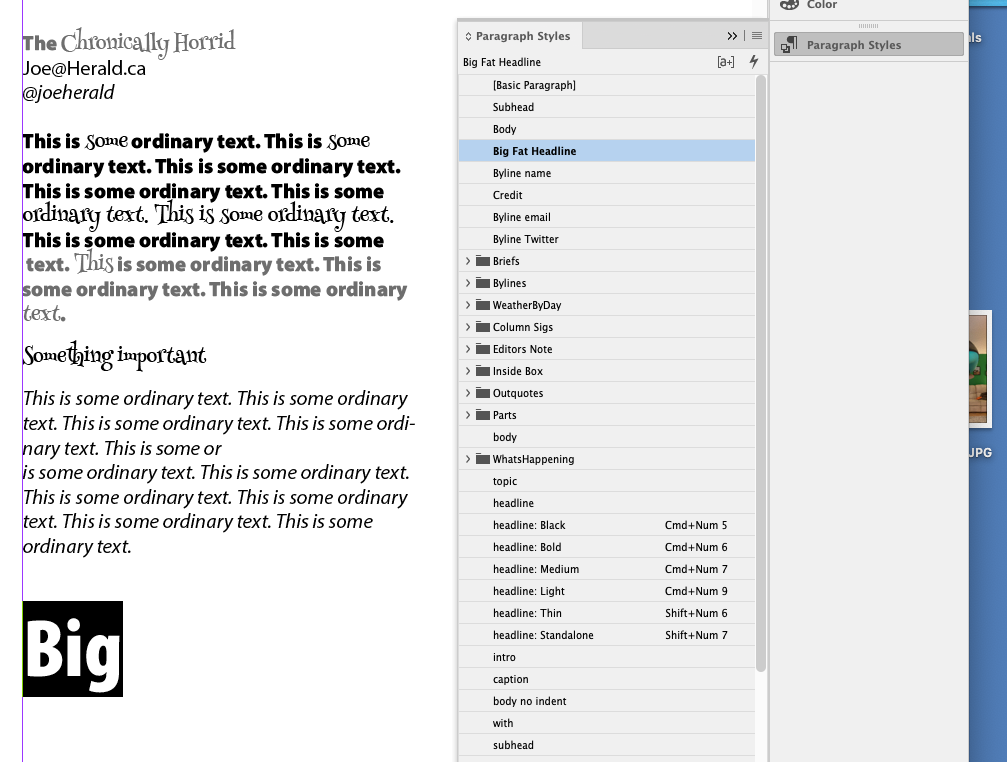Open the Paragraph Styles panel from the dock
The width and height of the screenshot is (1007, 762).
(x=868, y=44)
